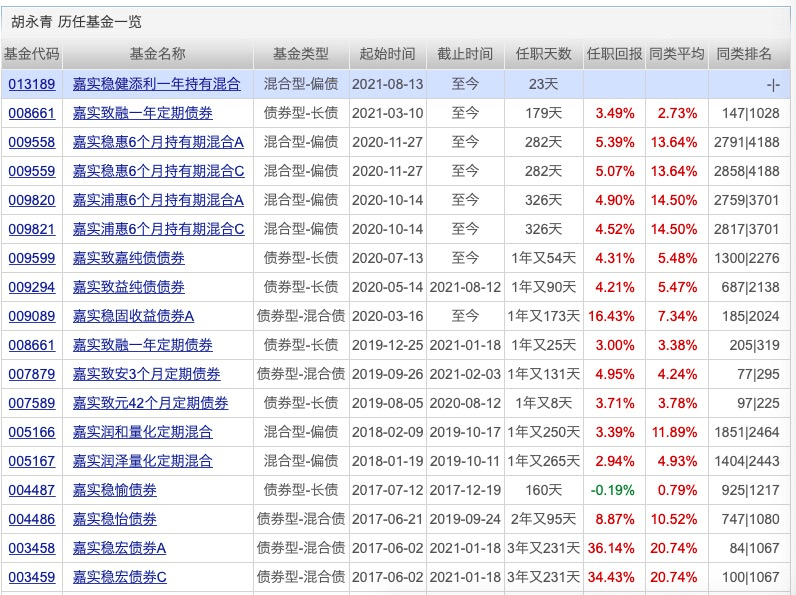
Task: Open the 嘉实稳怡债券 fund page
Action: point(114,519)
